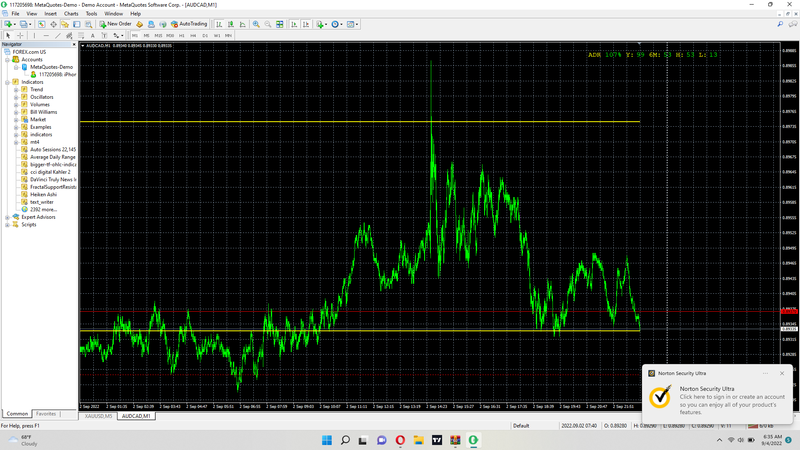Open the profiles icon in toolbar
Viewport: 800px width, 450px height.
pyautogui.click(x=24, y=24)
